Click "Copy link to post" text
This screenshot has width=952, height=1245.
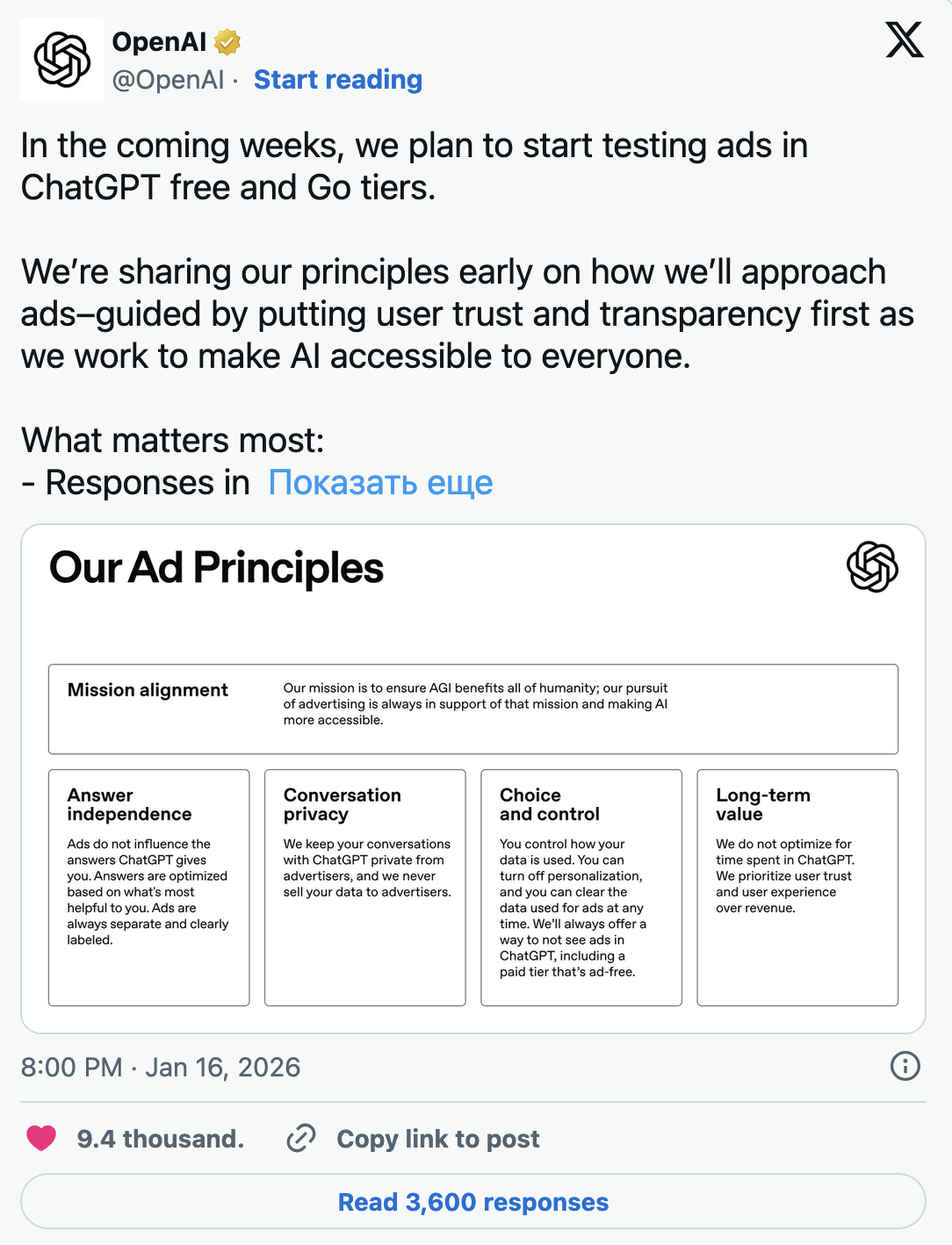click(437, 1139)
